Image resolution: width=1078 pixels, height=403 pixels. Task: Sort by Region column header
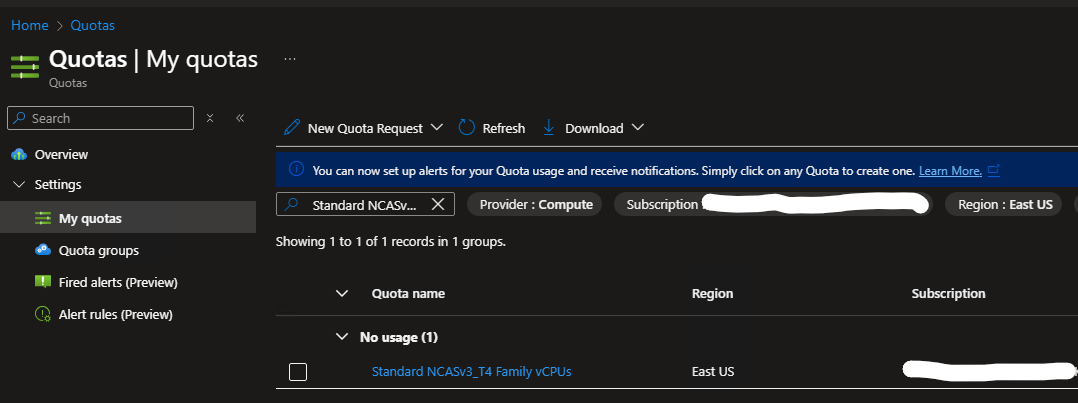tap(712, 294)
